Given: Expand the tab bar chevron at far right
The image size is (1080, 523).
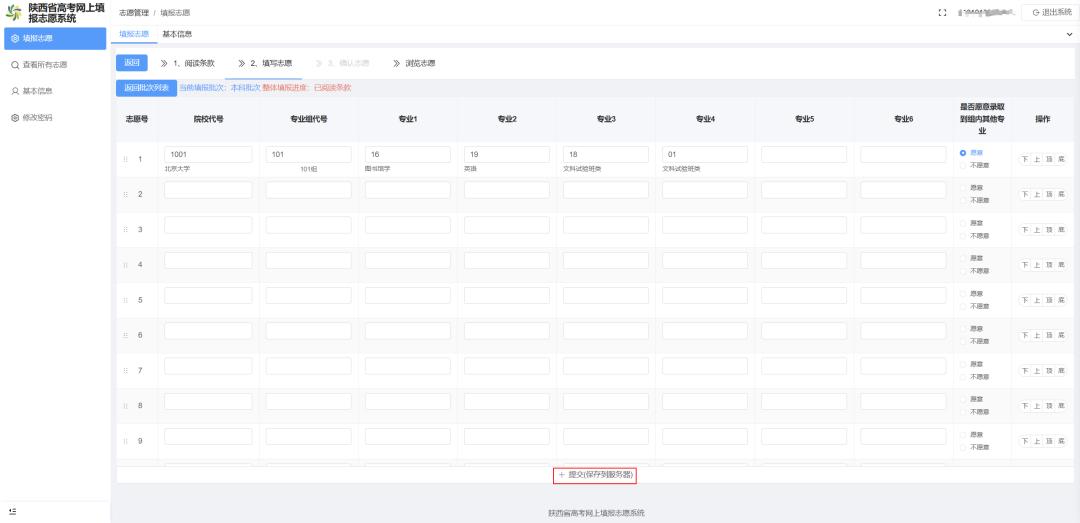Looking at the screenshot, I should pyautogui.click(x=1069, y=34).
